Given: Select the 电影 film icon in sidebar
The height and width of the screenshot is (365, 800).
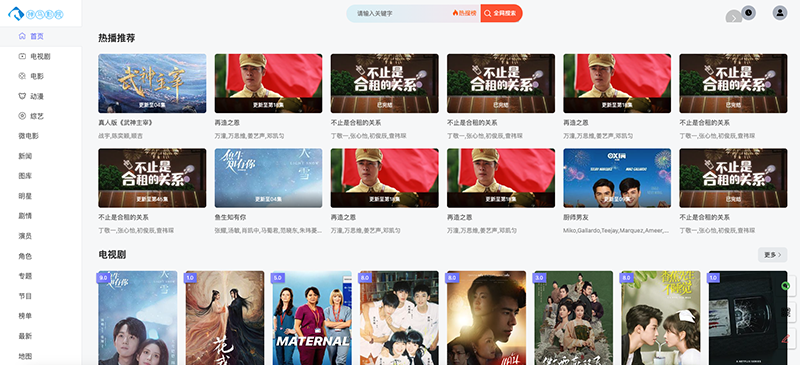Looking at the screenshot, I should 22,76.
